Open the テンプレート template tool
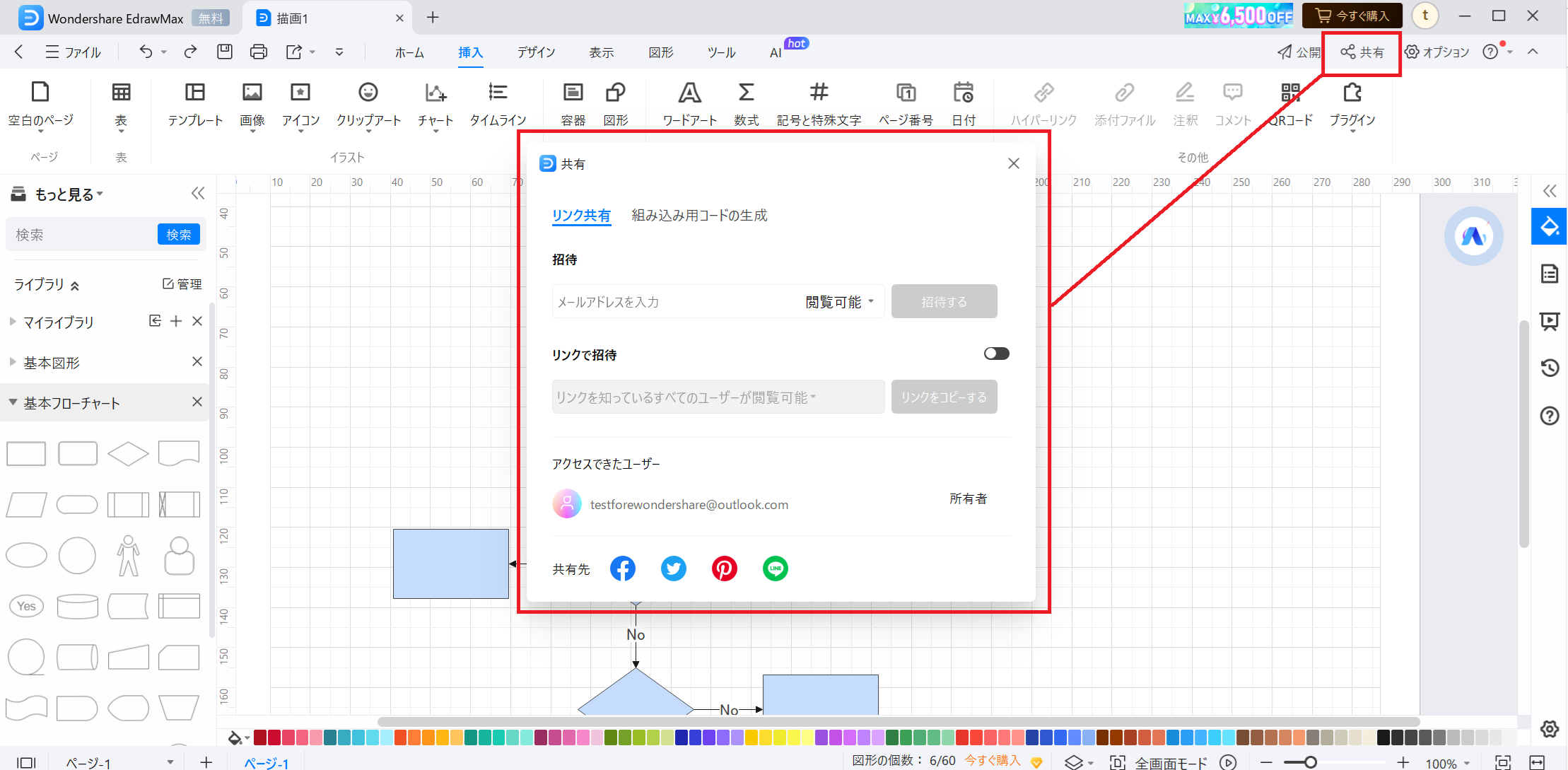Image resolution: width=1568 pixels, height=770 pixels. [195, 105]
